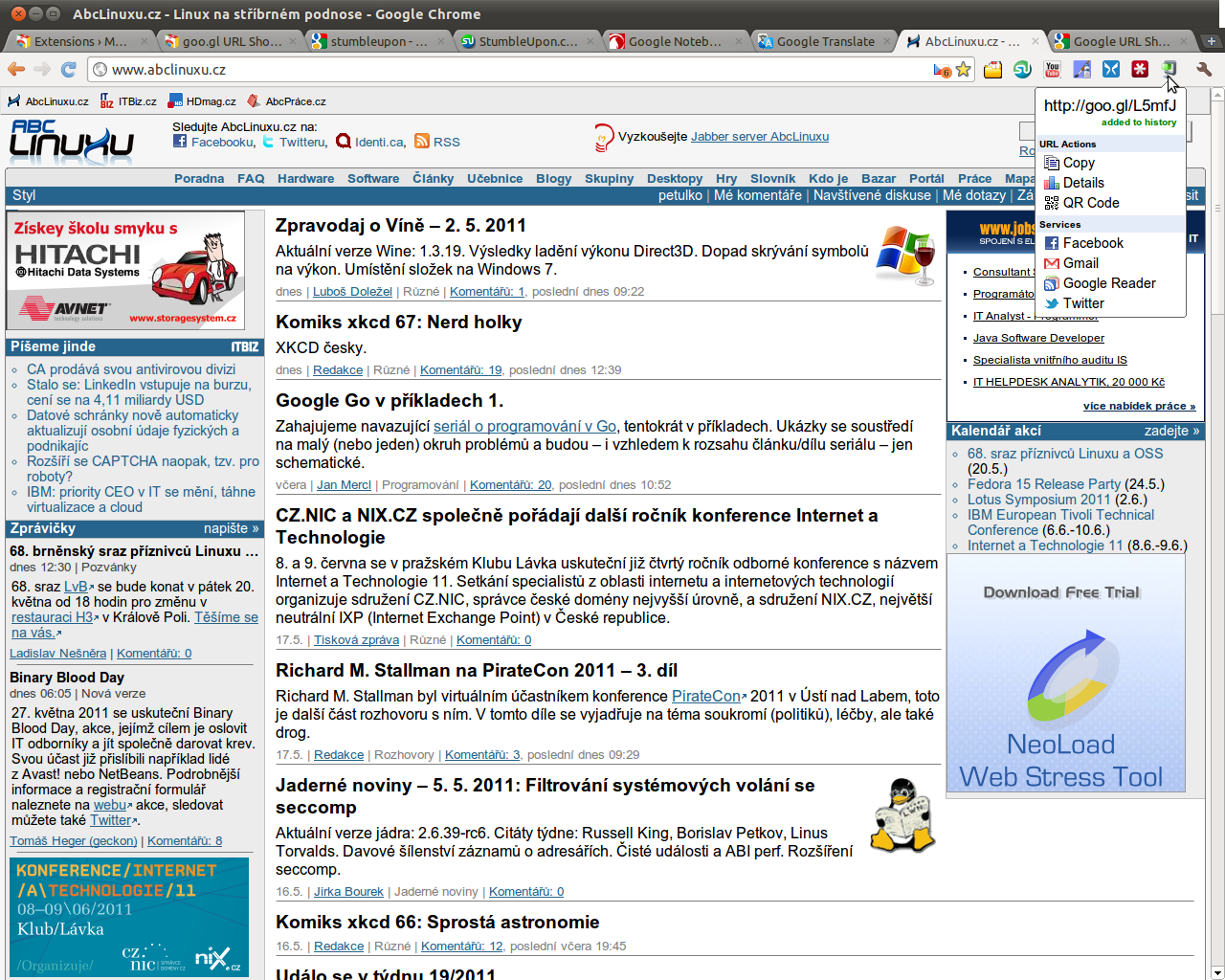
Task: Open the paintbrush extension icon
Action: point(1081,69)
